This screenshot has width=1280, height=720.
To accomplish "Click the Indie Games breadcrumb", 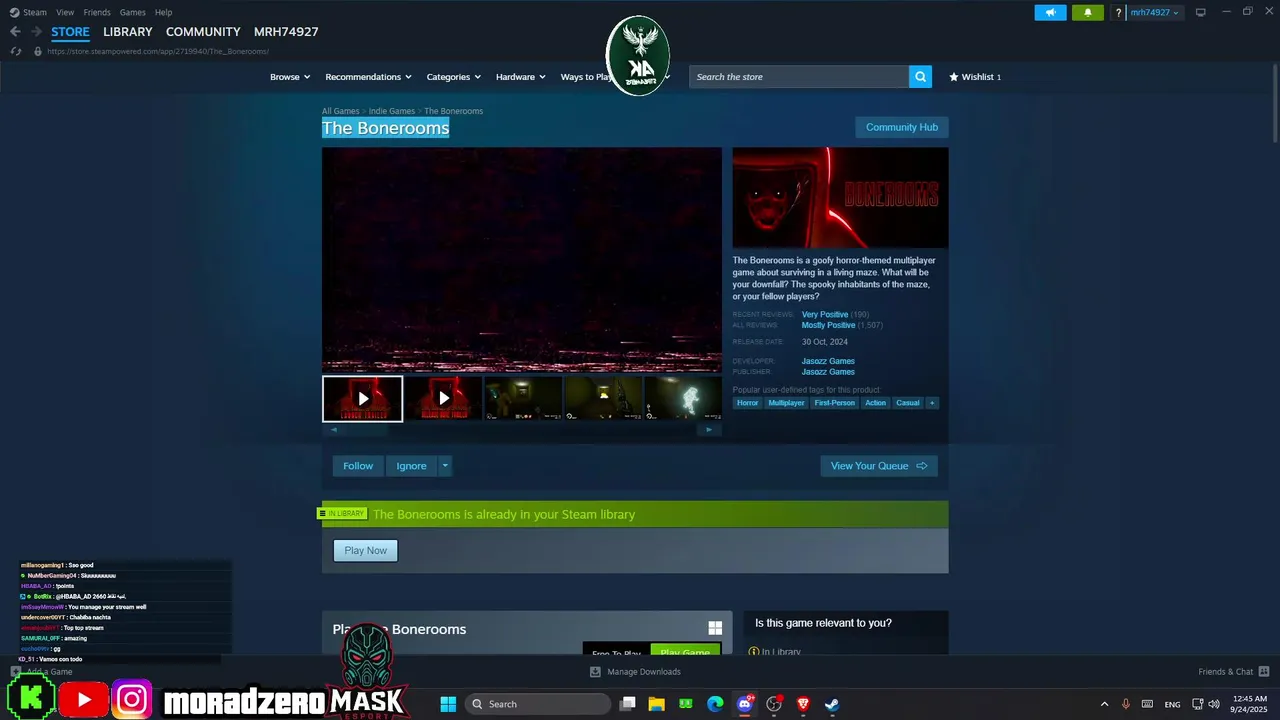I will [x=391, y=111].
